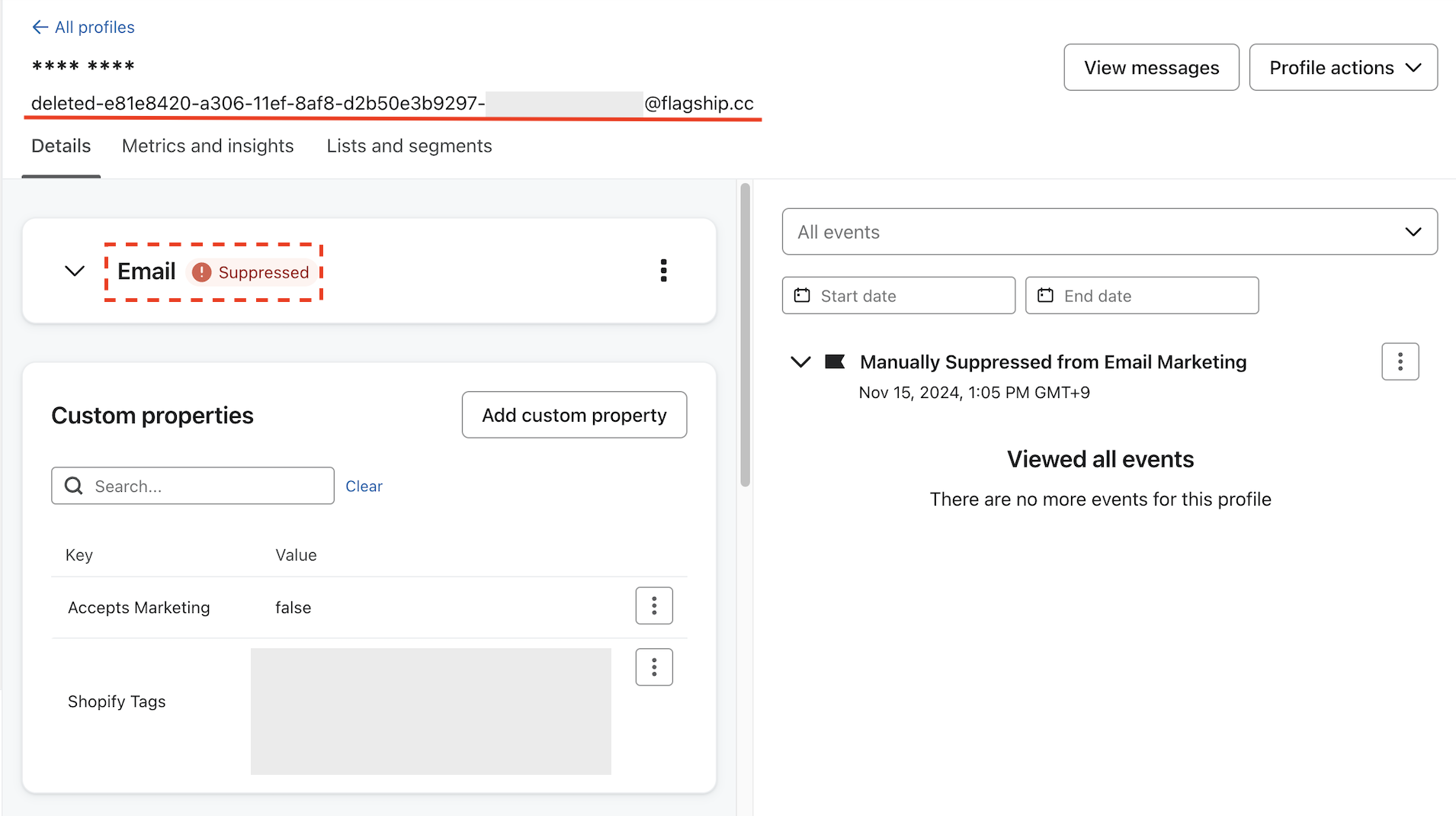
Task: Open the All events filter dropdown
Action: click(x=1110, y=232)
